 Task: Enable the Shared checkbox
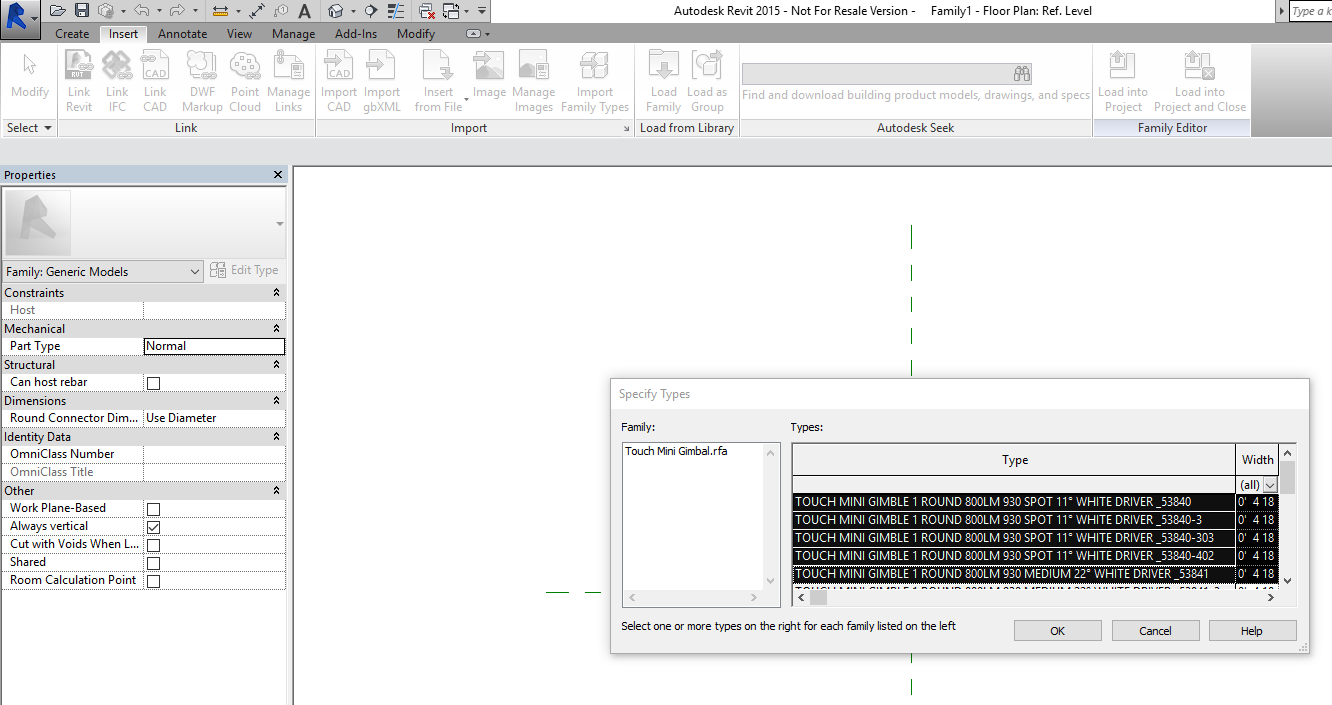153,563
